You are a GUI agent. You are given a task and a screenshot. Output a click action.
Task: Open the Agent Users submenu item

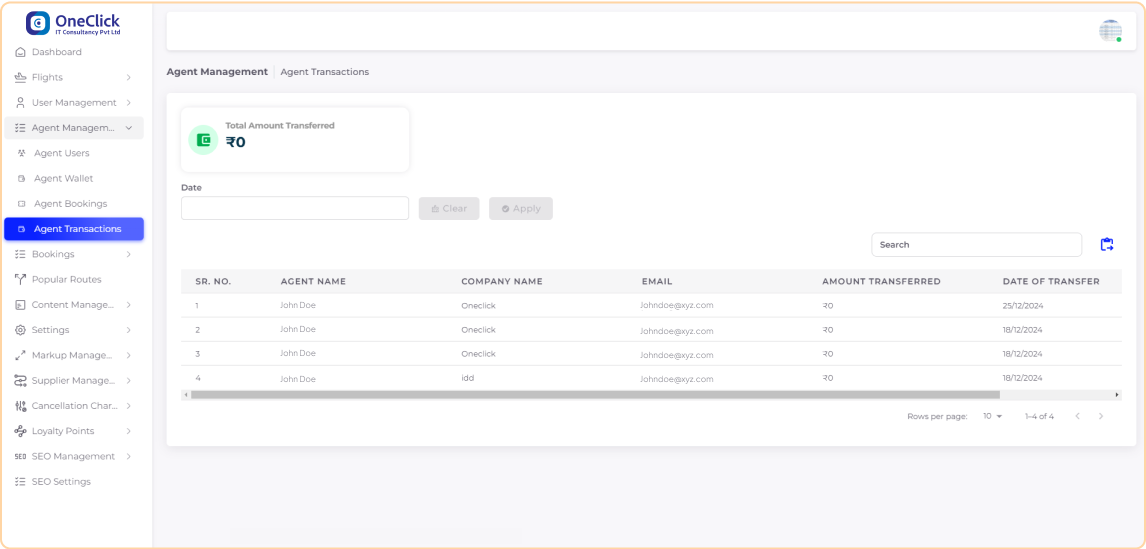61,154
